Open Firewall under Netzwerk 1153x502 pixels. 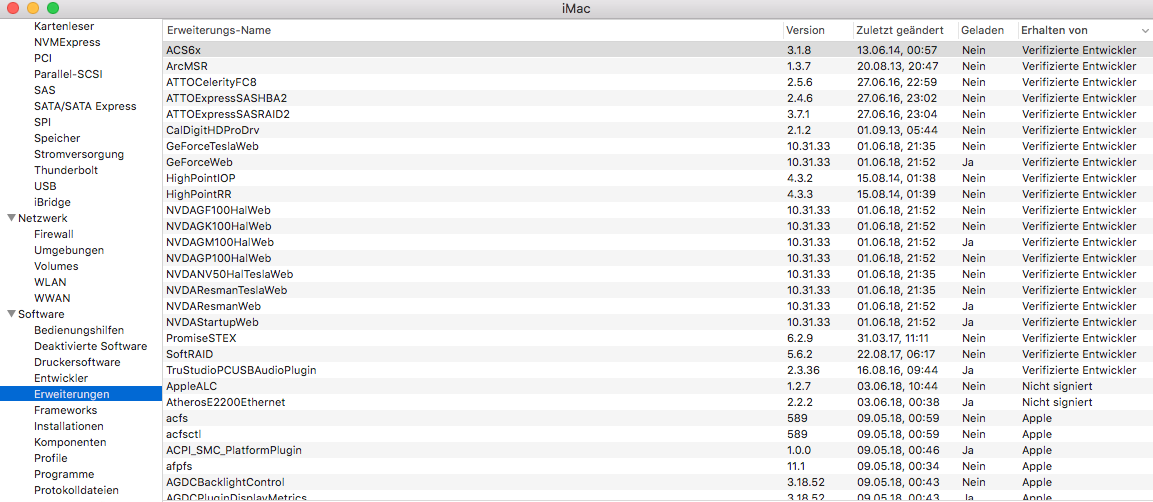coord(54,234)
